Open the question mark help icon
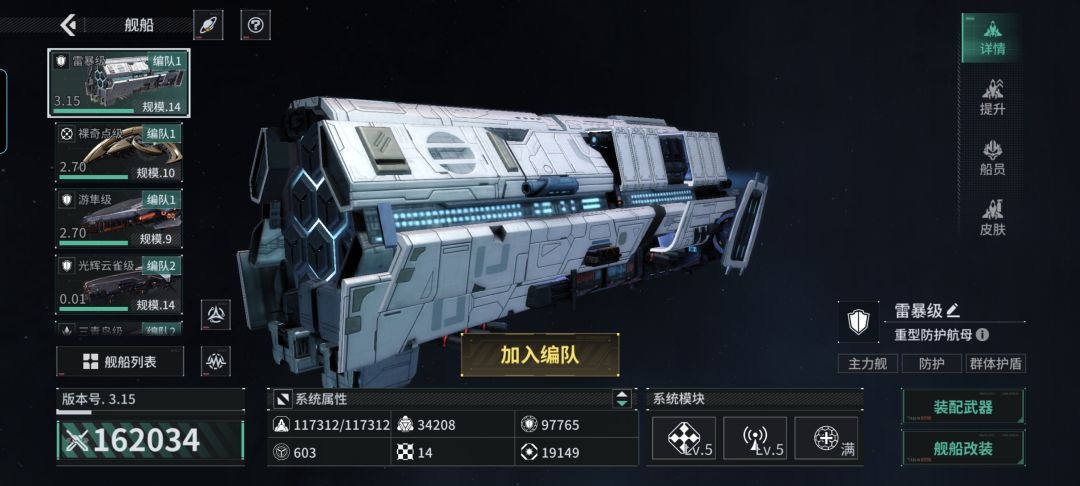This screenshot has width=1080, height=486. 256,25
